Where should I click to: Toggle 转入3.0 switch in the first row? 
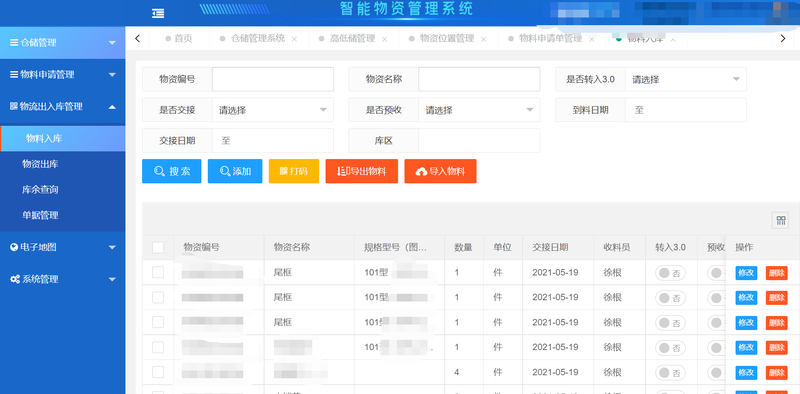[x=670, y=273]
